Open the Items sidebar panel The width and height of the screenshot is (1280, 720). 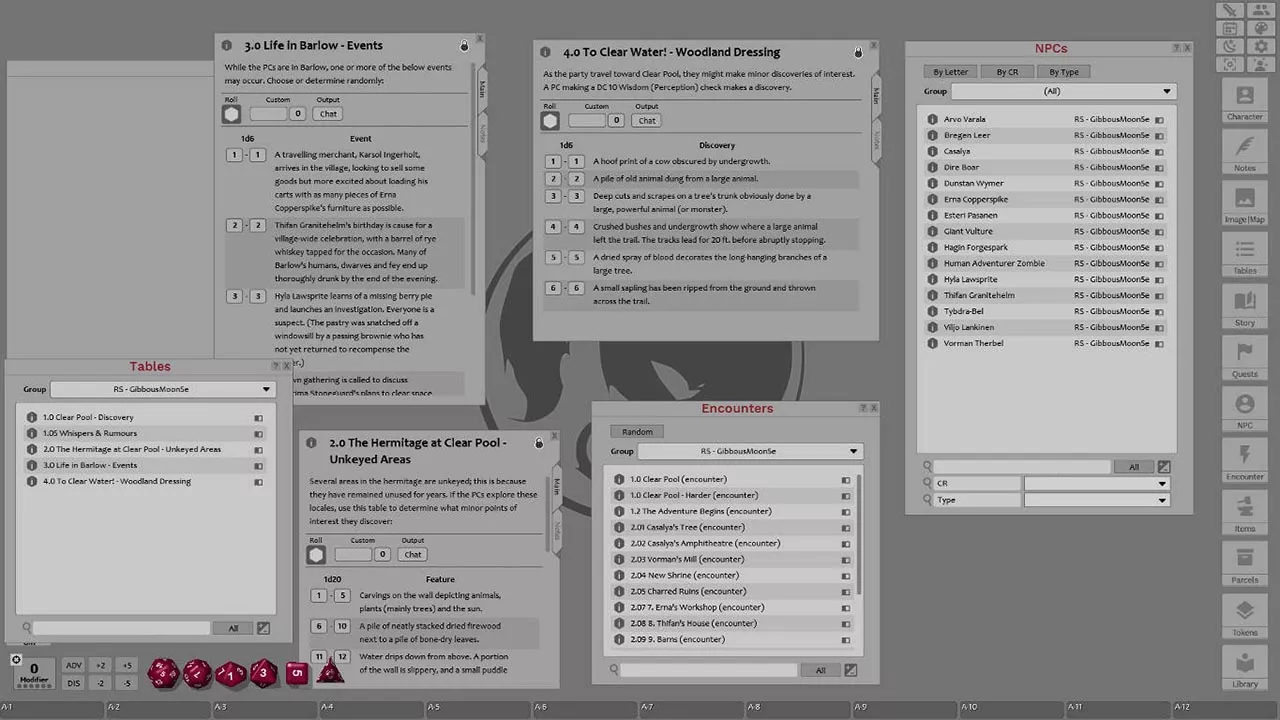coord(1244,513)
